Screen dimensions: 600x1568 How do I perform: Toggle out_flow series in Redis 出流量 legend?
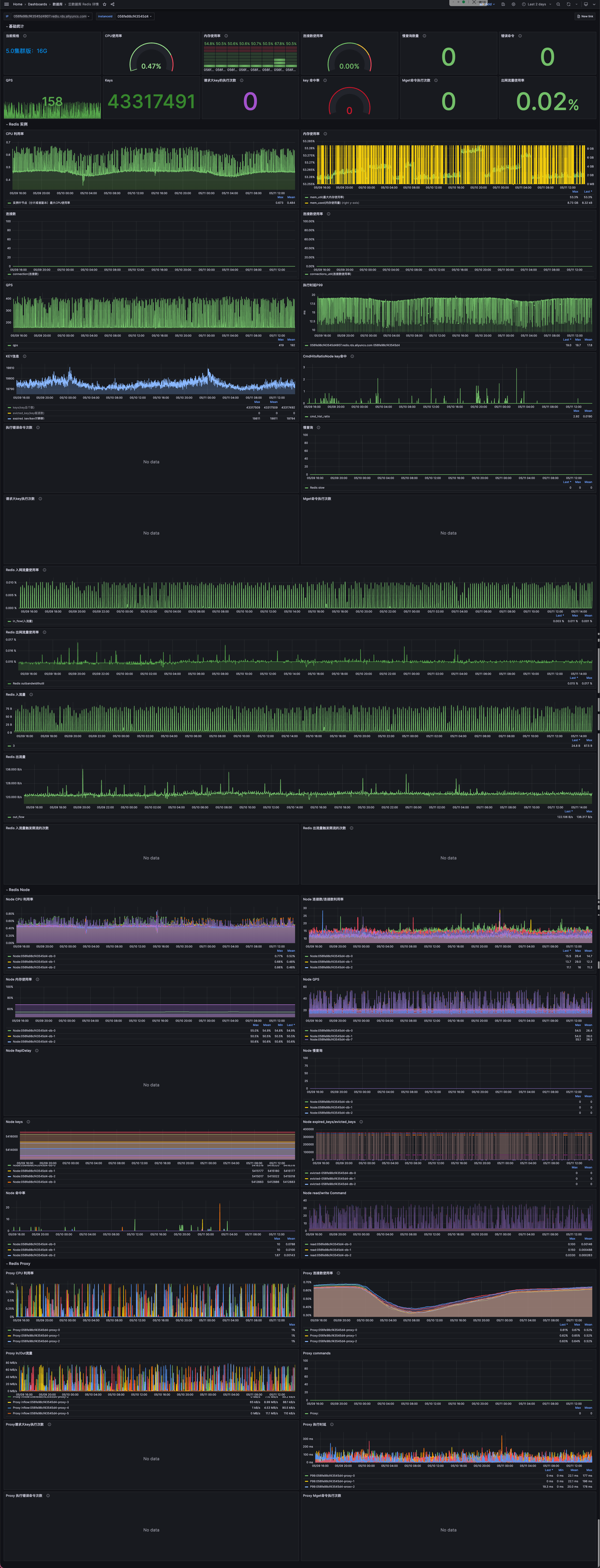[x=18, y=817]
